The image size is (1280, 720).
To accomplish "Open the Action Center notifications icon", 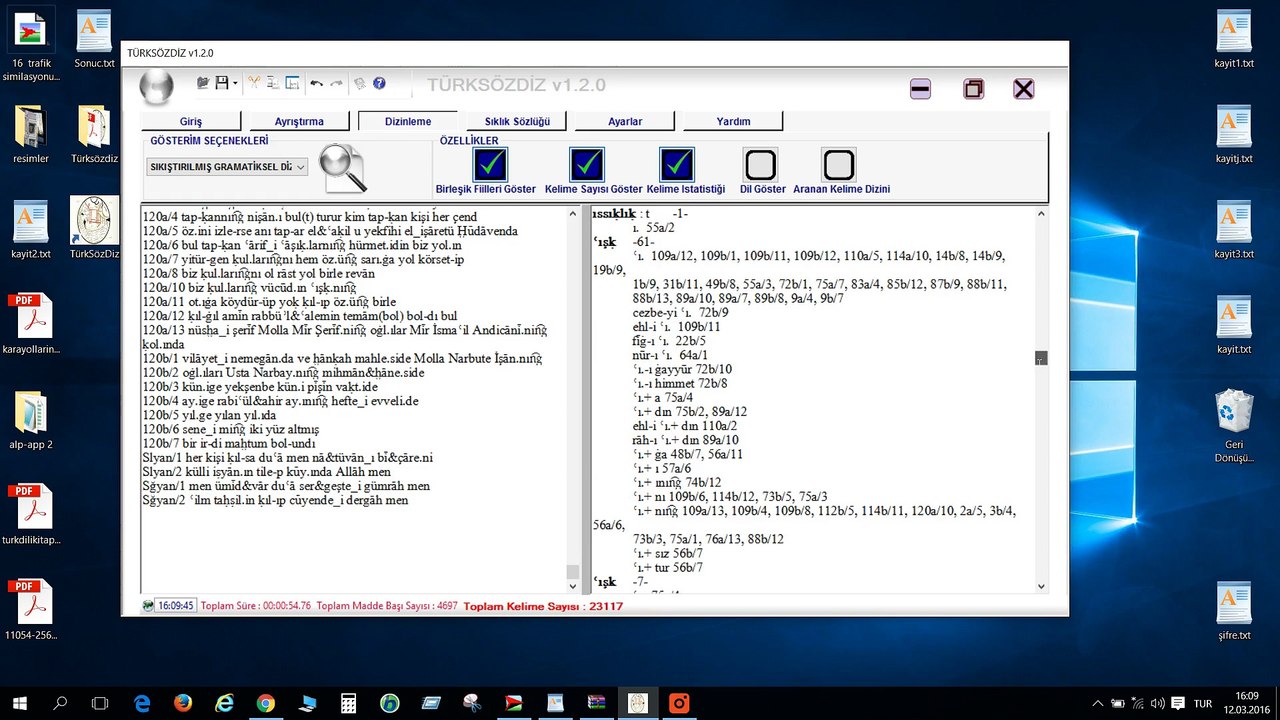I will [x=1178, y=704].
